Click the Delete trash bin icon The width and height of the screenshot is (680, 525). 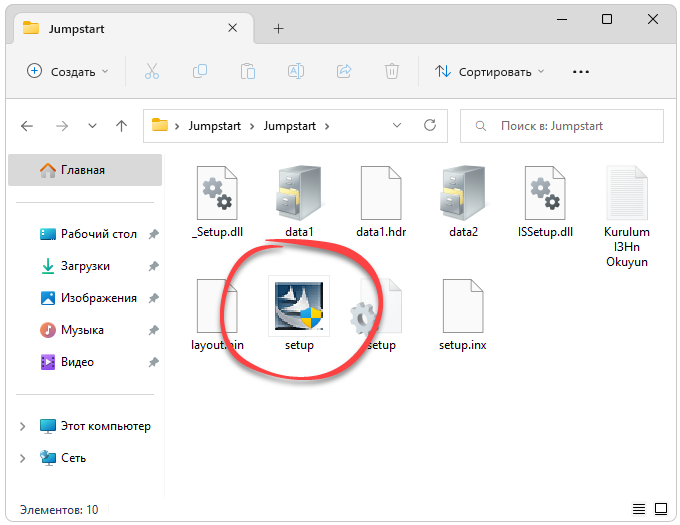[392, 71]
